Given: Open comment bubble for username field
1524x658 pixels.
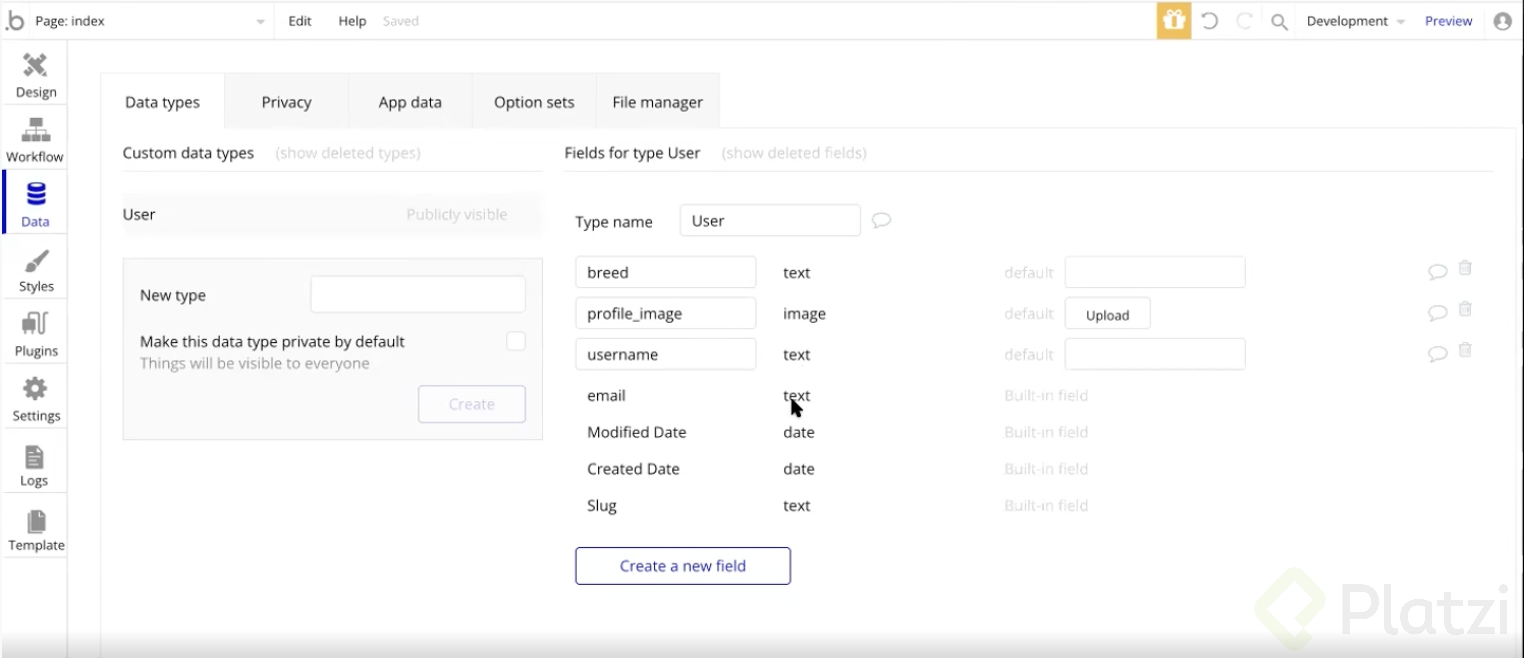Looking at the screenshot, I should pos(1437,353).
